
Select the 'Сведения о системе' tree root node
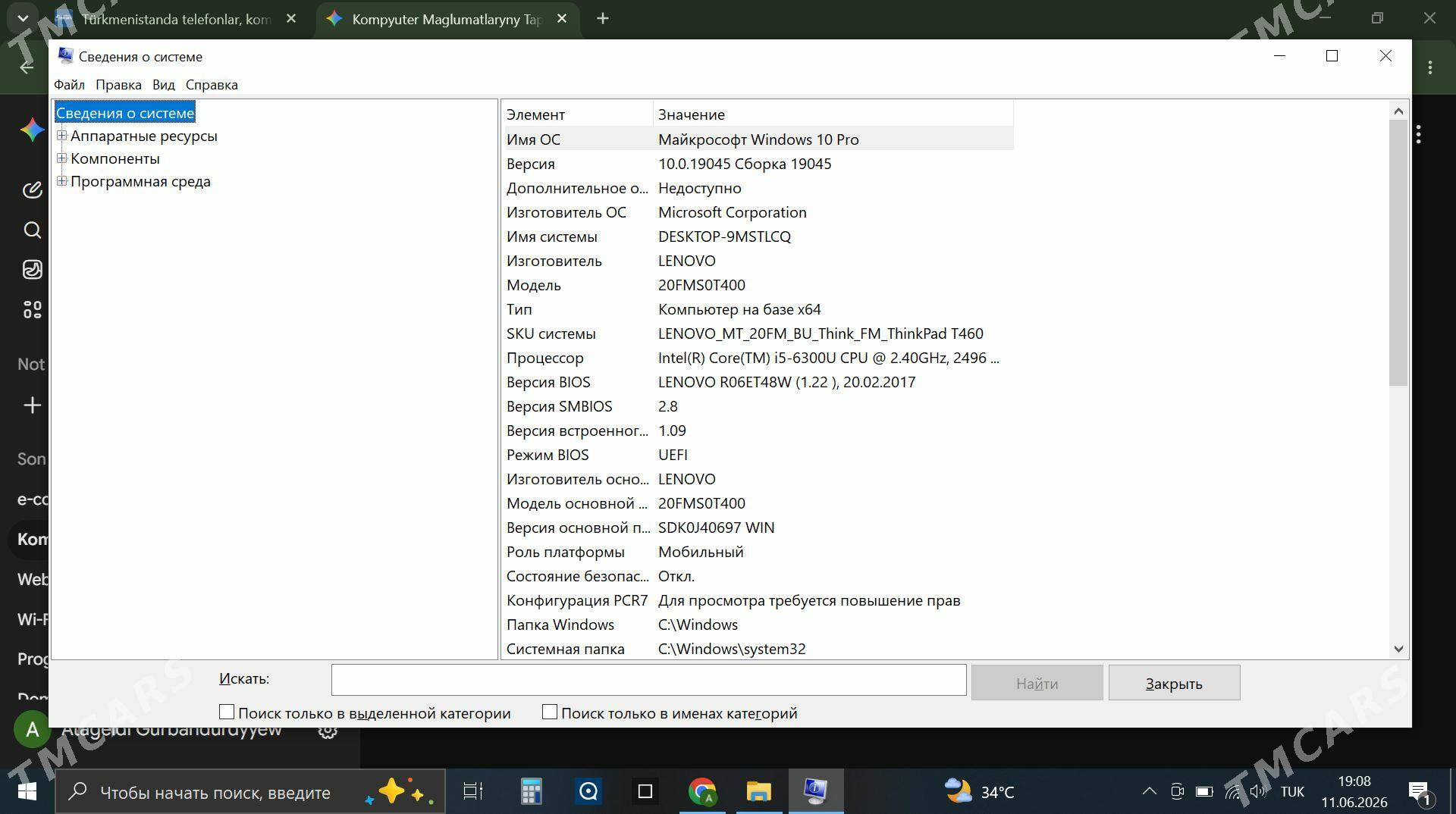pyautogui.click(x=125, y=113)
